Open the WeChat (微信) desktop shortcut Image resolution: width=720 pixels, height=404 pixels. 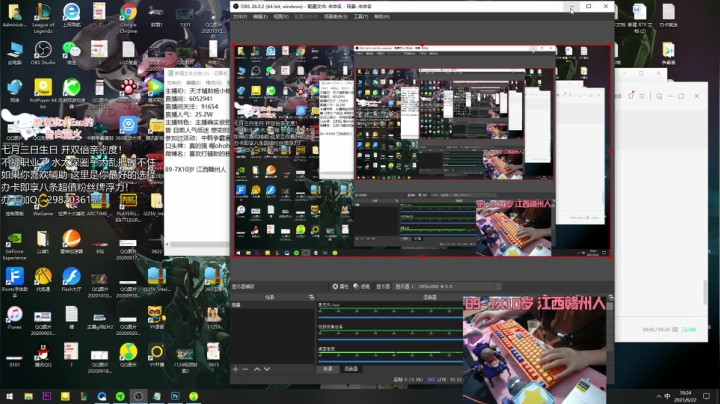click(71, 52)
